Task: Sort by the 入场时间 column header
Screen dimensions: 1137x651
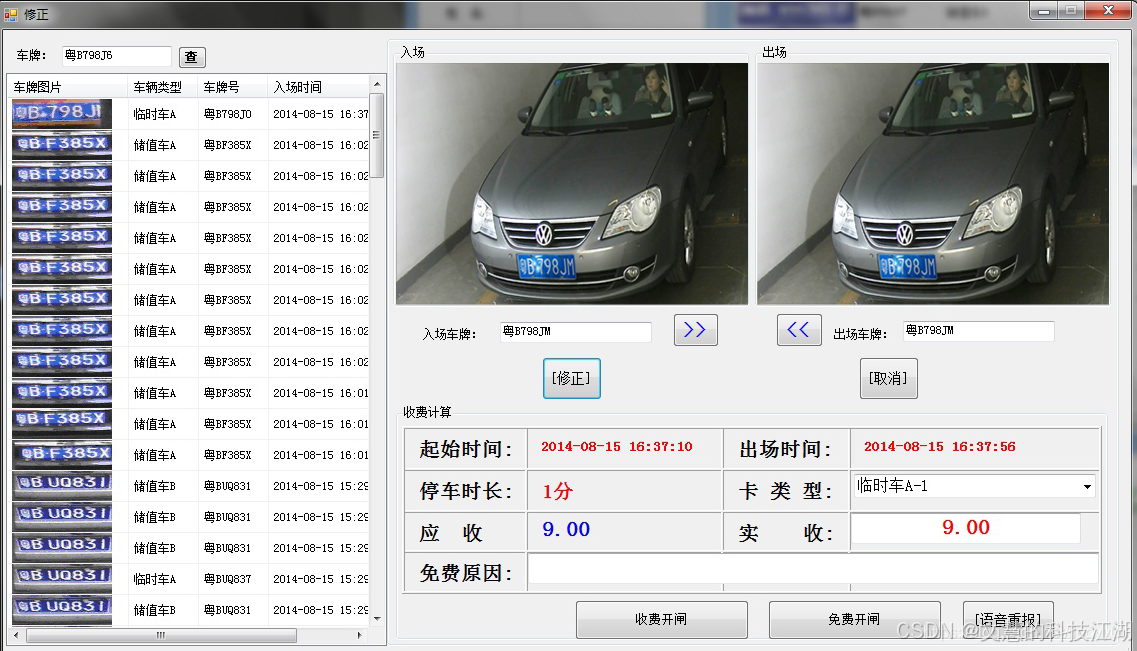Action: [x=318, y=87]
